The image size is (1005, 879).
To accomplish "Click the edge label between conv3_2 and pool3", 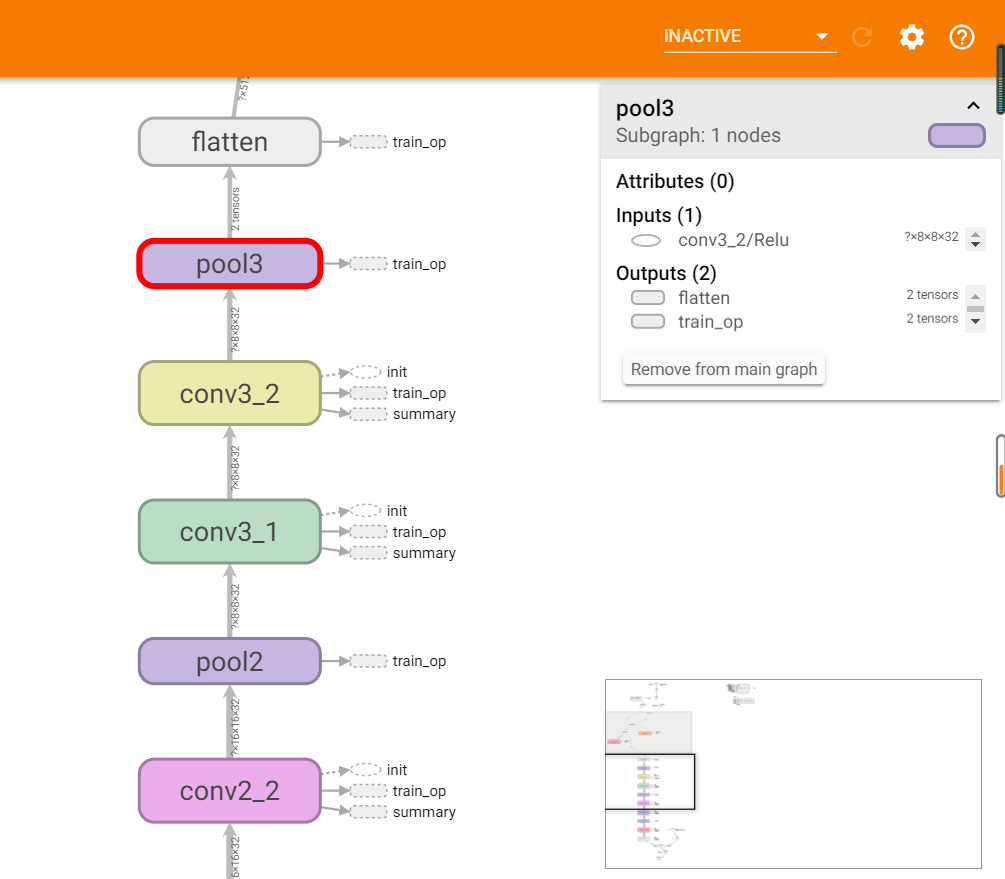I will [235, 330].
